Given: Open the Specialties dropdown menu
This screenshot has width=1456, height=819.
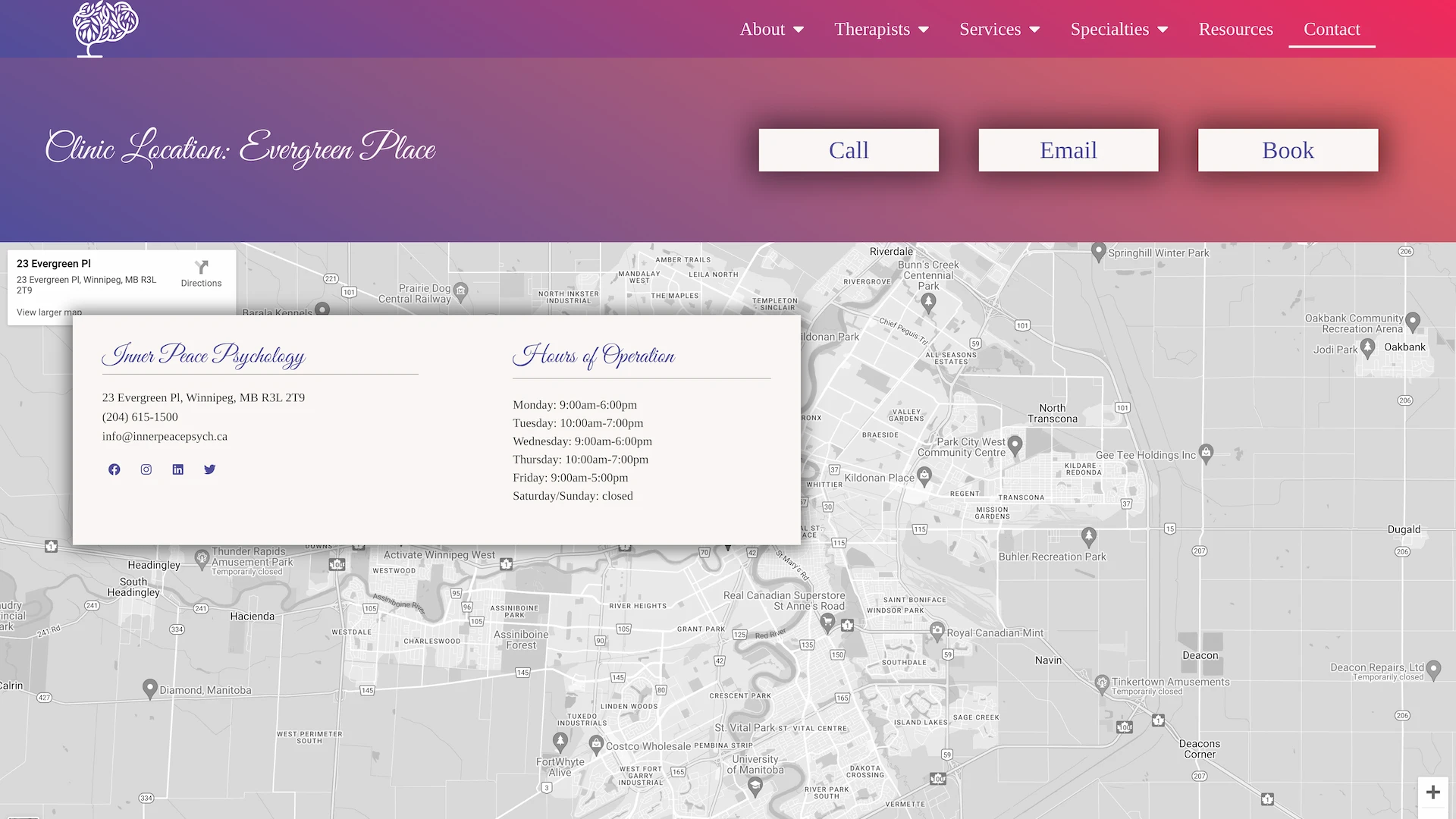Looking at the screenshot, I should [1119, 29].
